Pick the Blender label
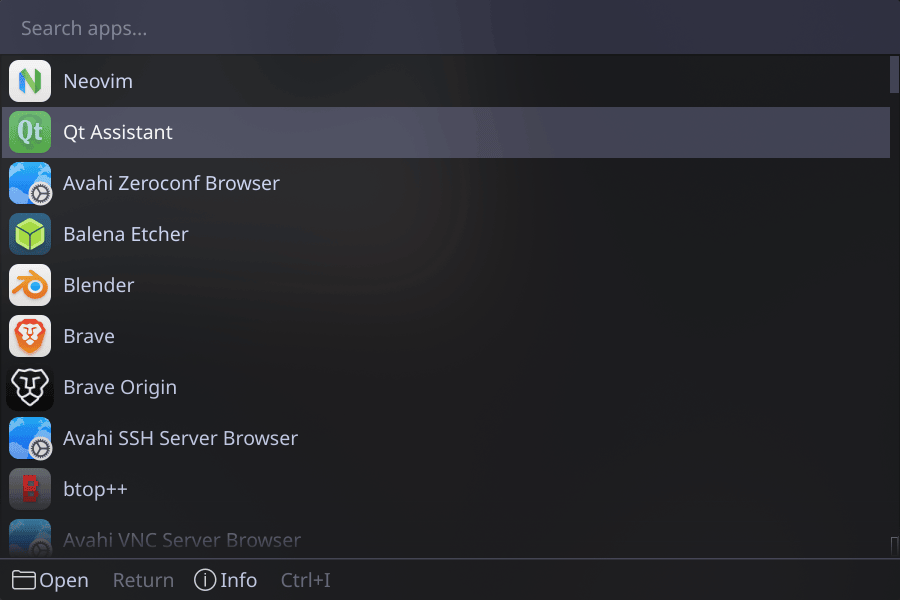Viewport: 900px width, 600px height. [99, 285]
